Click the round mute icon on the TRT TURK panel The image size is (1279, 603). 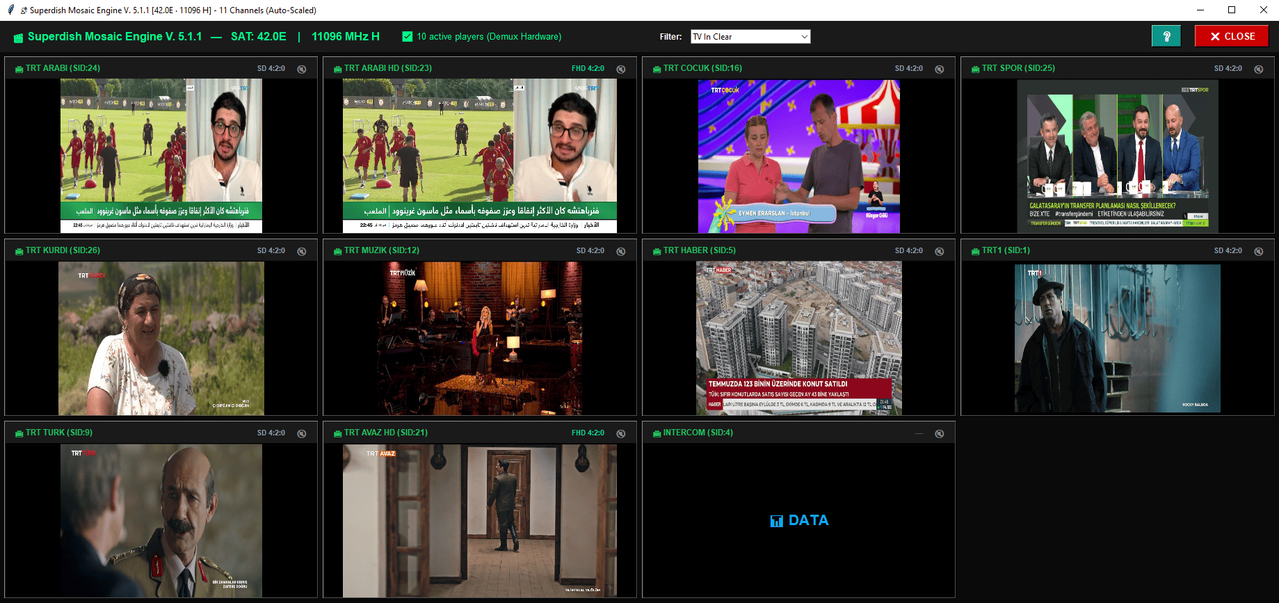[x=302, y=433]
